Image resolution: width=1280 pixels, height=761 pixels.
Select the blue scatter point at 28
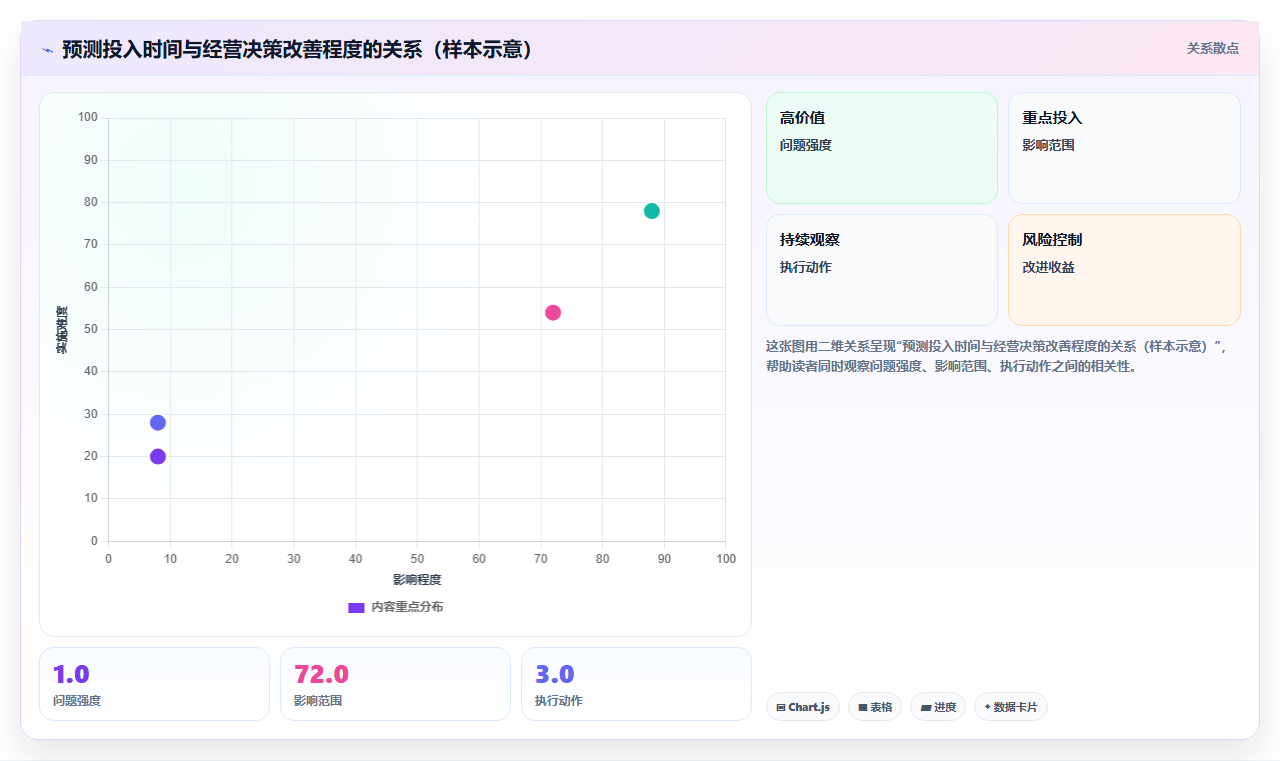tap(158, 422)
